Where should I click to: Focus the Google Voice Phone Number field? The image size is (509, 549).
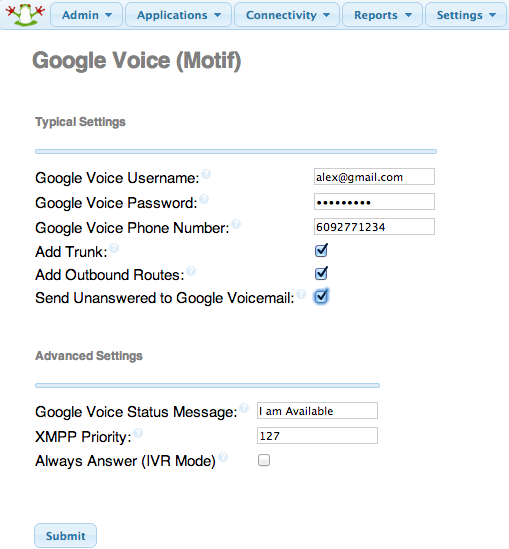point(374,227)
